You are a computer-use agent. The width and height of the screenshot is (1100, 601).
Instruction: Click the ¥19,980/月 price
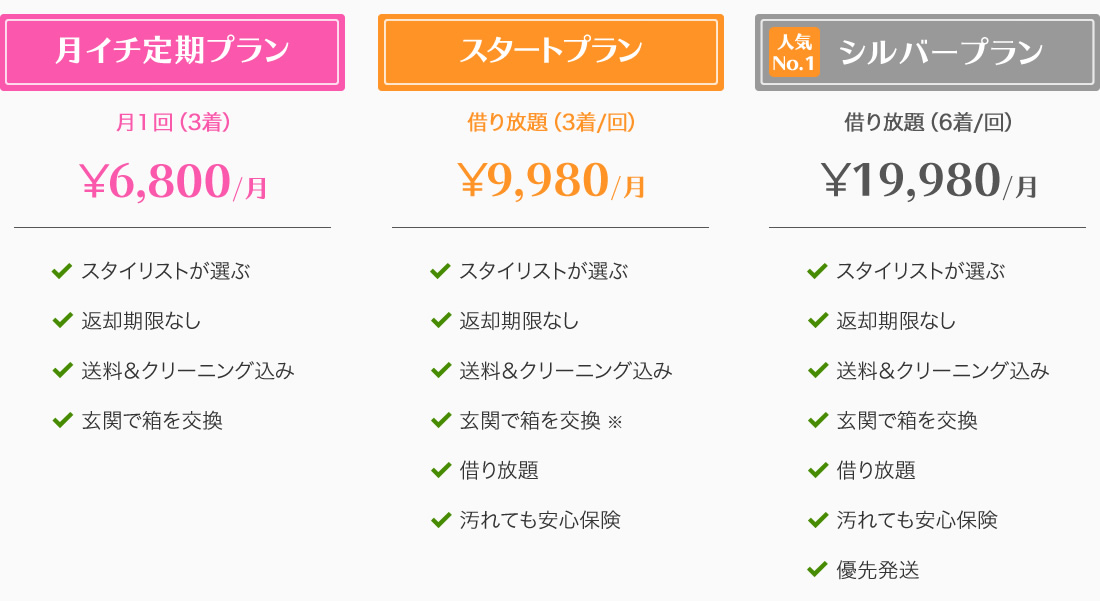point(928,180)
